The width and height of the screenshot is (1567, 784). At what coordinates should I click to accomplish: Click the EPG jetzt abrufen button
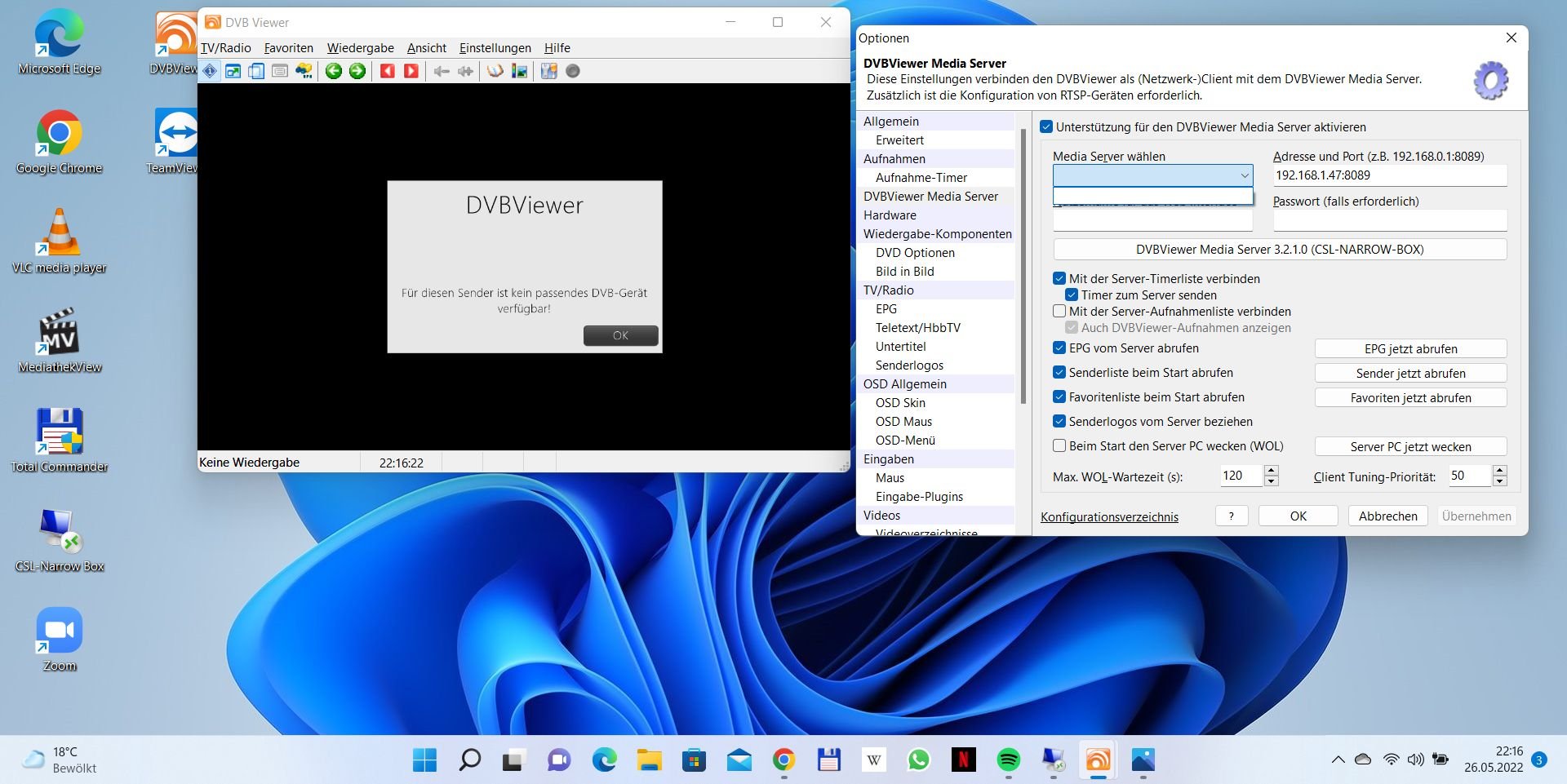click(1409, 349)
